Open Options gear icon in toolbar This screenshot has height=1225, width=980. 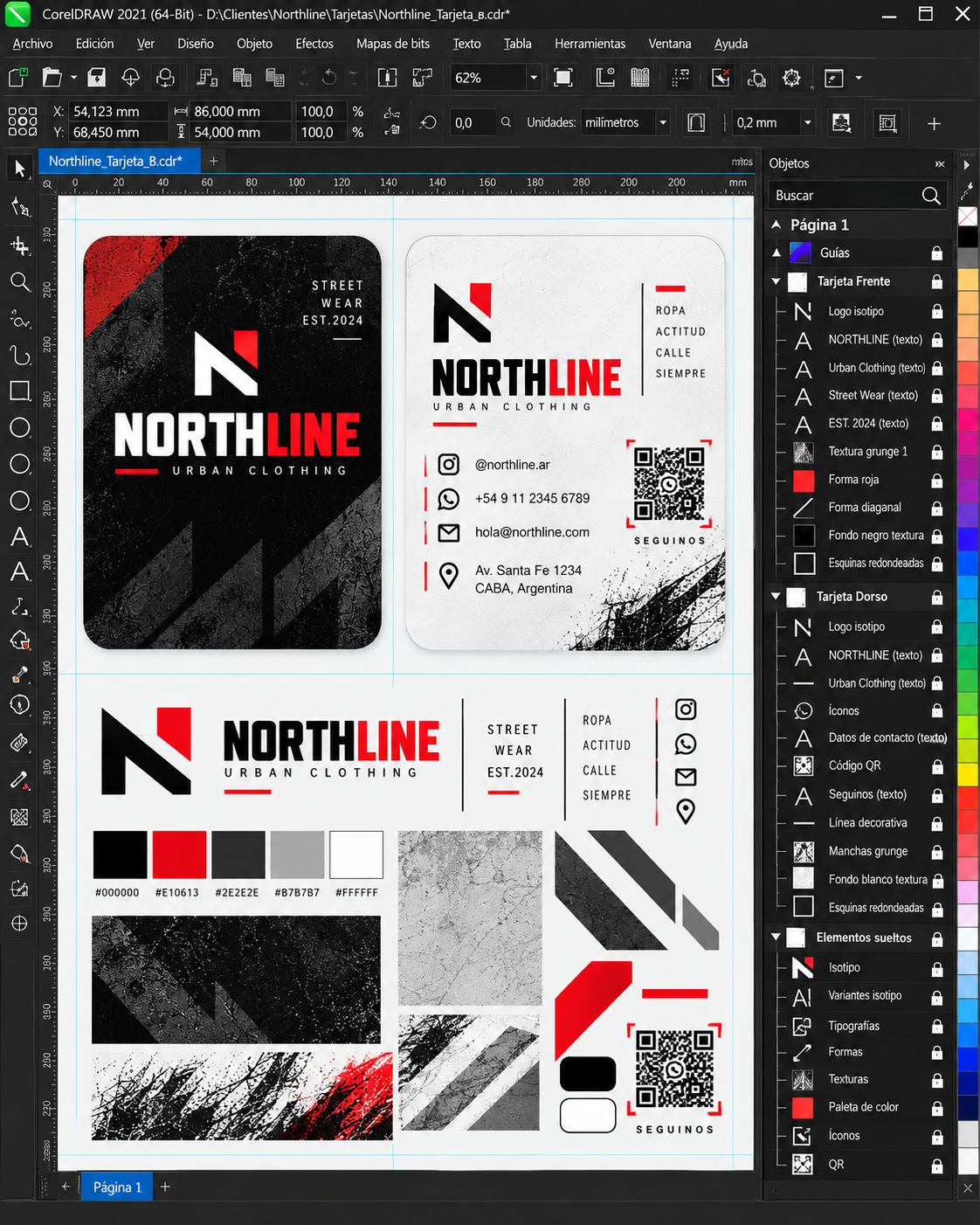tap(791, 78)
